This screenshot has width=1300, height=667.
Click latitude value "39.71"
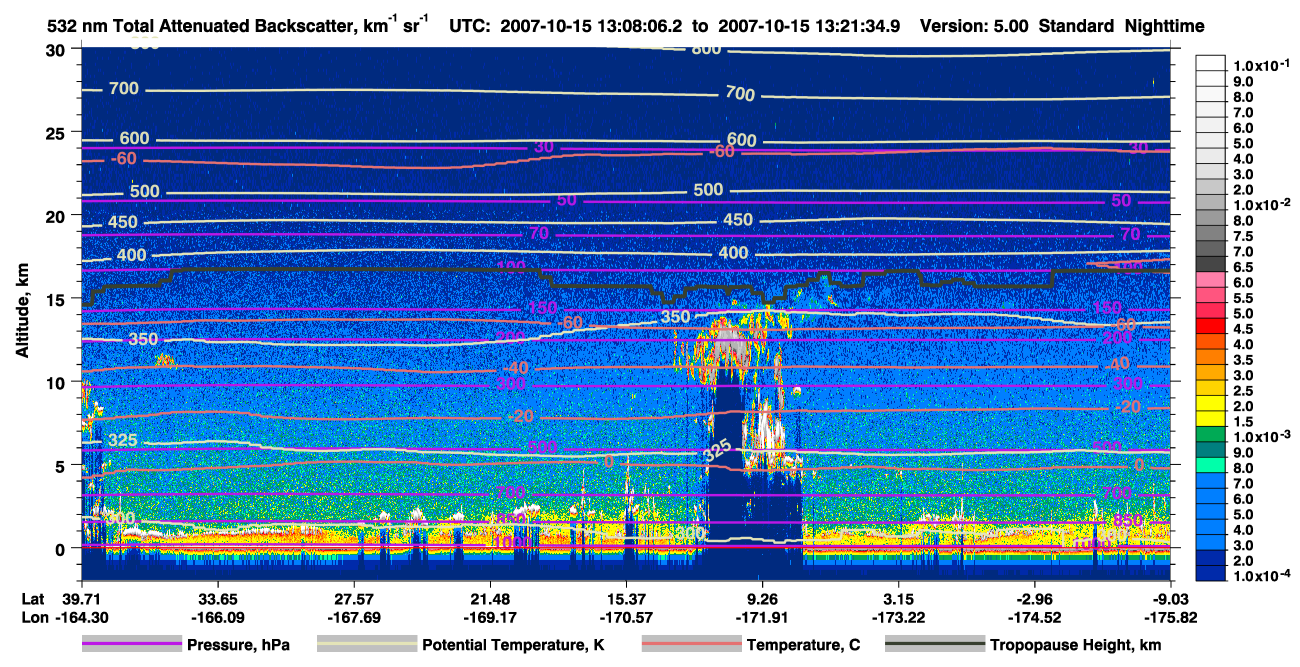[x=81, y=599]
